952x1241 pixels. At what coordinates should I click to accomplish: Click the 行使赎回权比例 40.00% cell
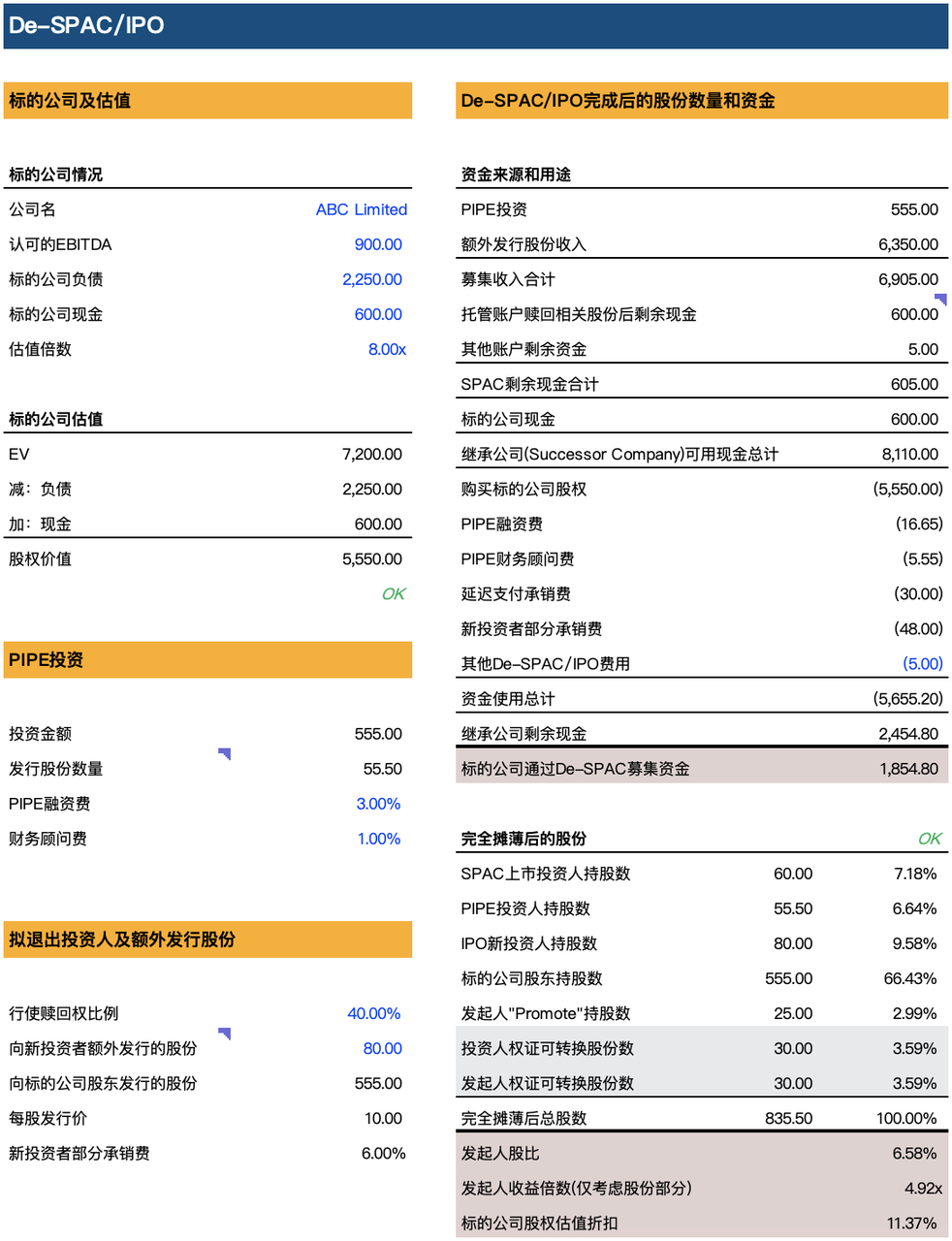click(373, 1013)
